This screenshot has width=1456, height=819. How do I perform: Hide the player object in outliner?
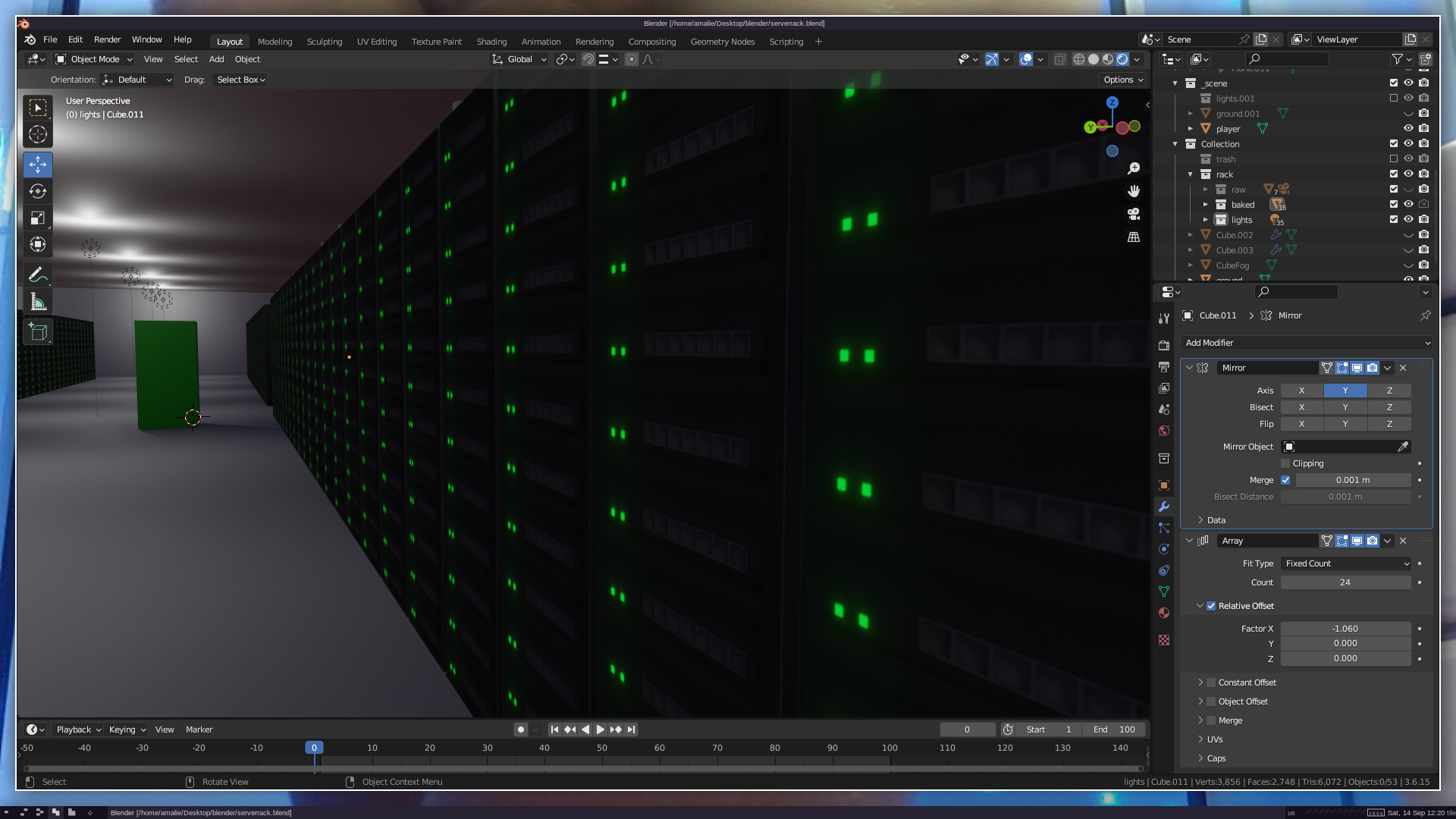tap(1408, 129)
